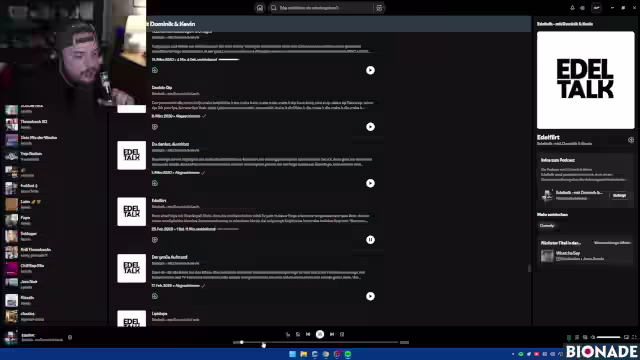Click the Edel Talk cover beside the Edelflirt episode

tap(131, 212)
